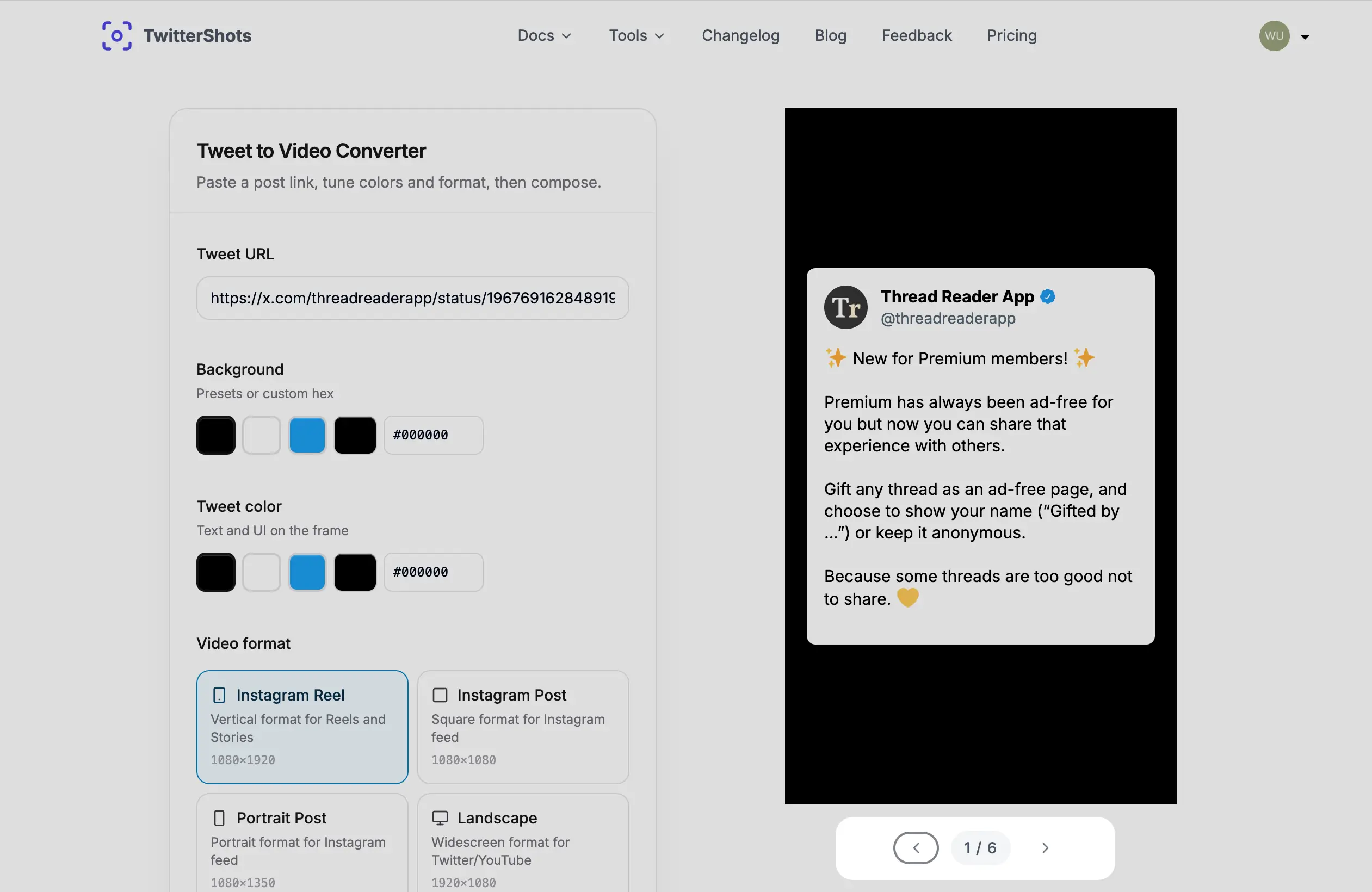Screen dimensions: 1372x892
Task: Click the Thread Reader App name
Action: pos(957,296)
